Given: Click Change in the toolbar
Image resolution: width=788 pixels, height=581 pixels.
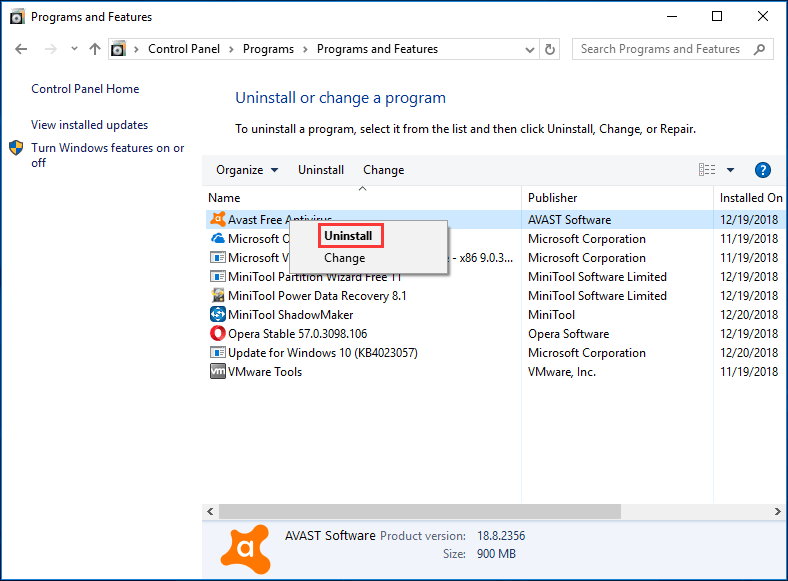Looking at the screenshot, I should [383, 170].
